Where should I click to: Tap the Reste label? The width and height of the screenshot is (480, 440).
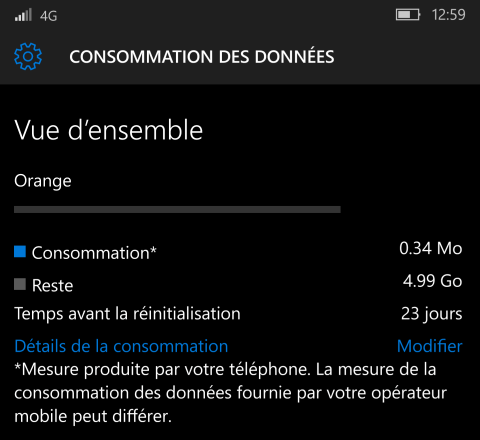click(x=52, y=286)
